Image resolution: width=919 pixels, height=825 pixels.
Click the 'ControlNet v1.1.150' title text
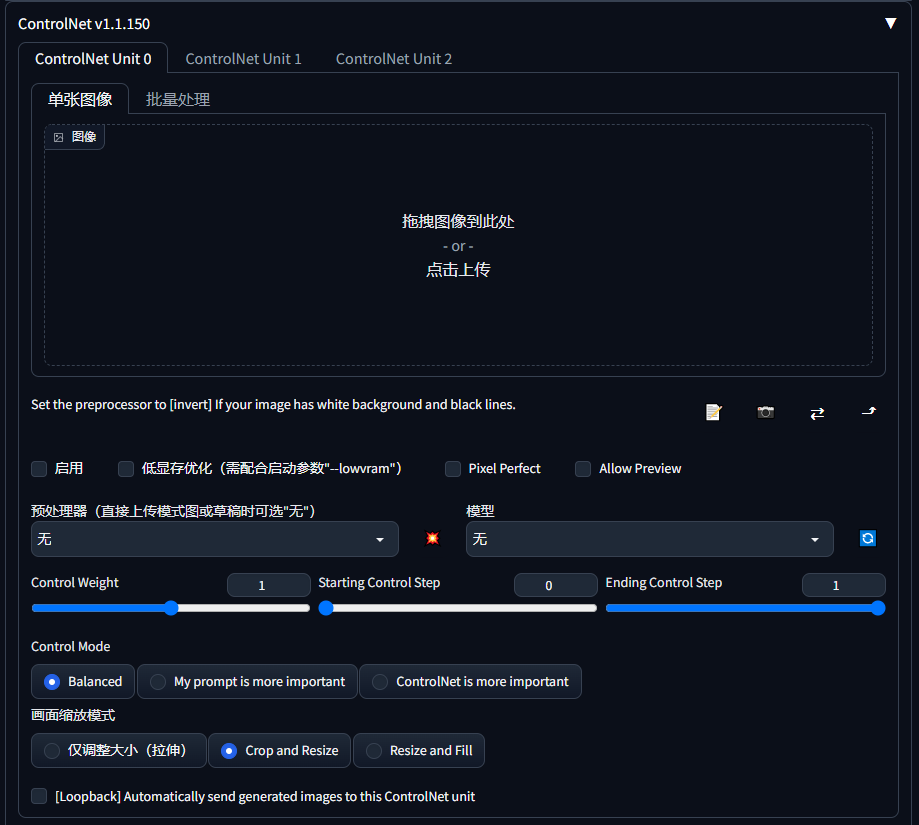point(84,23)
